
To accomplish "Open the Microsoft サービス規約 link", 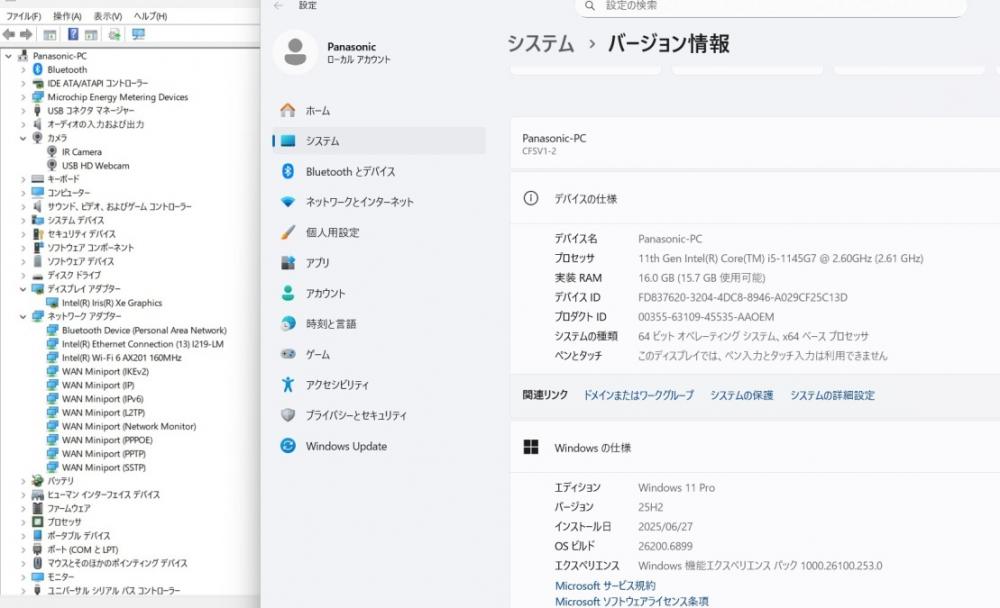I will point(605,585).
